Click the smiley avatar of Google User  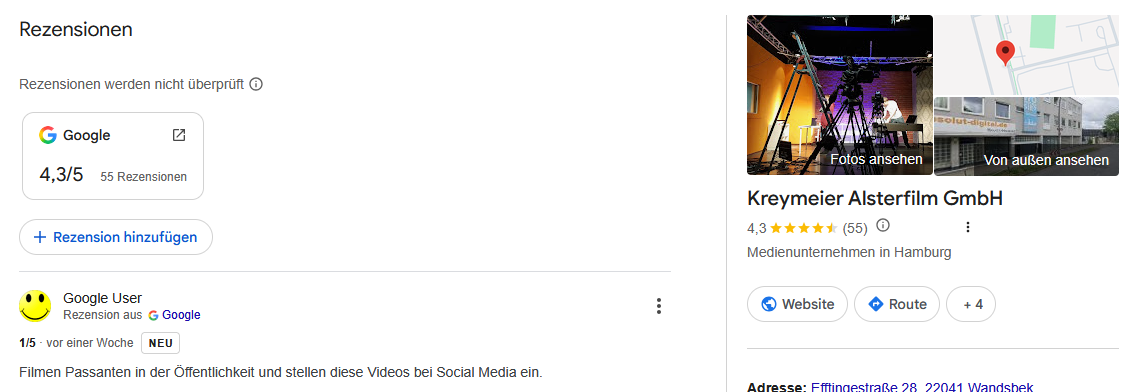point(35,306)
